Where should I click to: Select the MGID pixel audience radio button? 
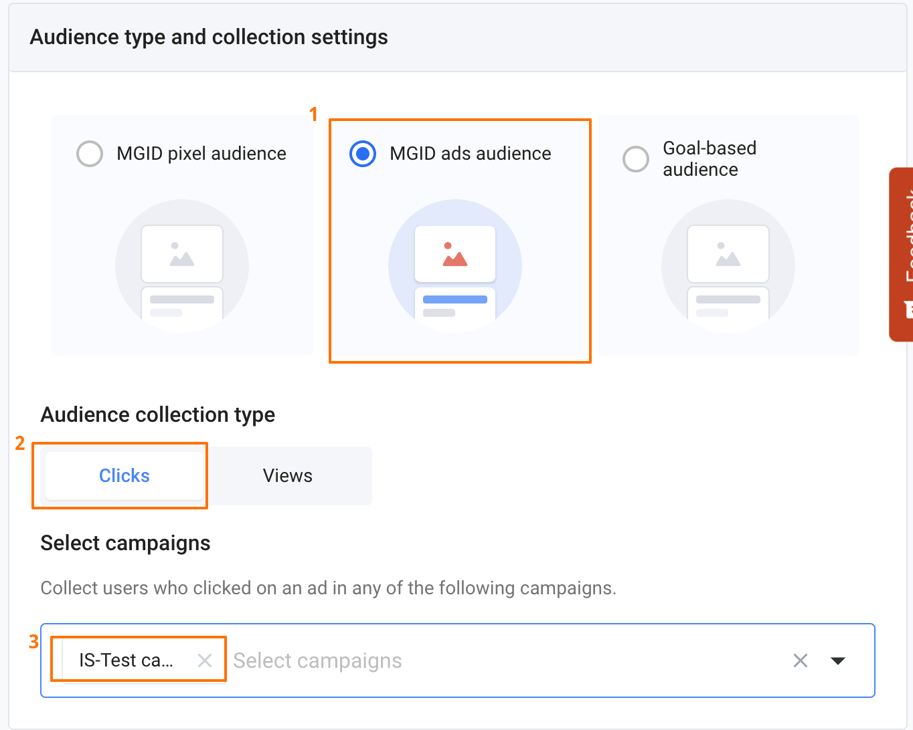[89, 154]
